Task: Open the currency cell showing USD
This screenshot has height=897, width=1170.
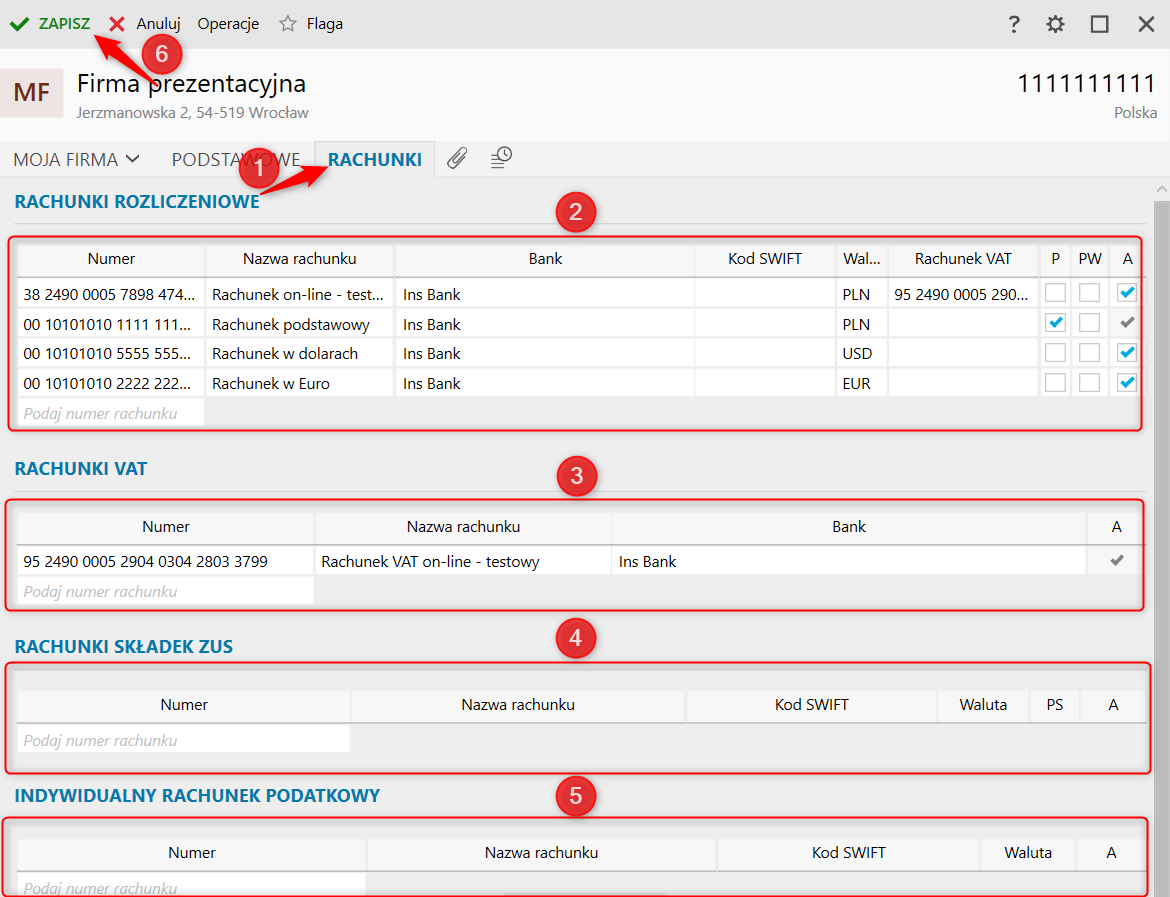Action: pos(858,354)
